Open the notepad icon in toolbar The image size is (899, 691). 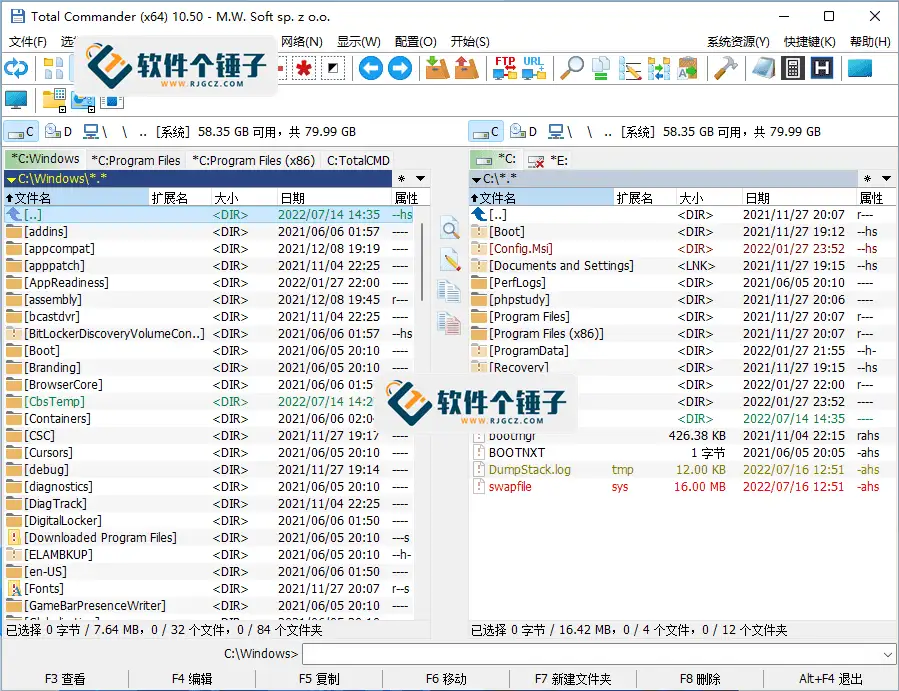764,68
